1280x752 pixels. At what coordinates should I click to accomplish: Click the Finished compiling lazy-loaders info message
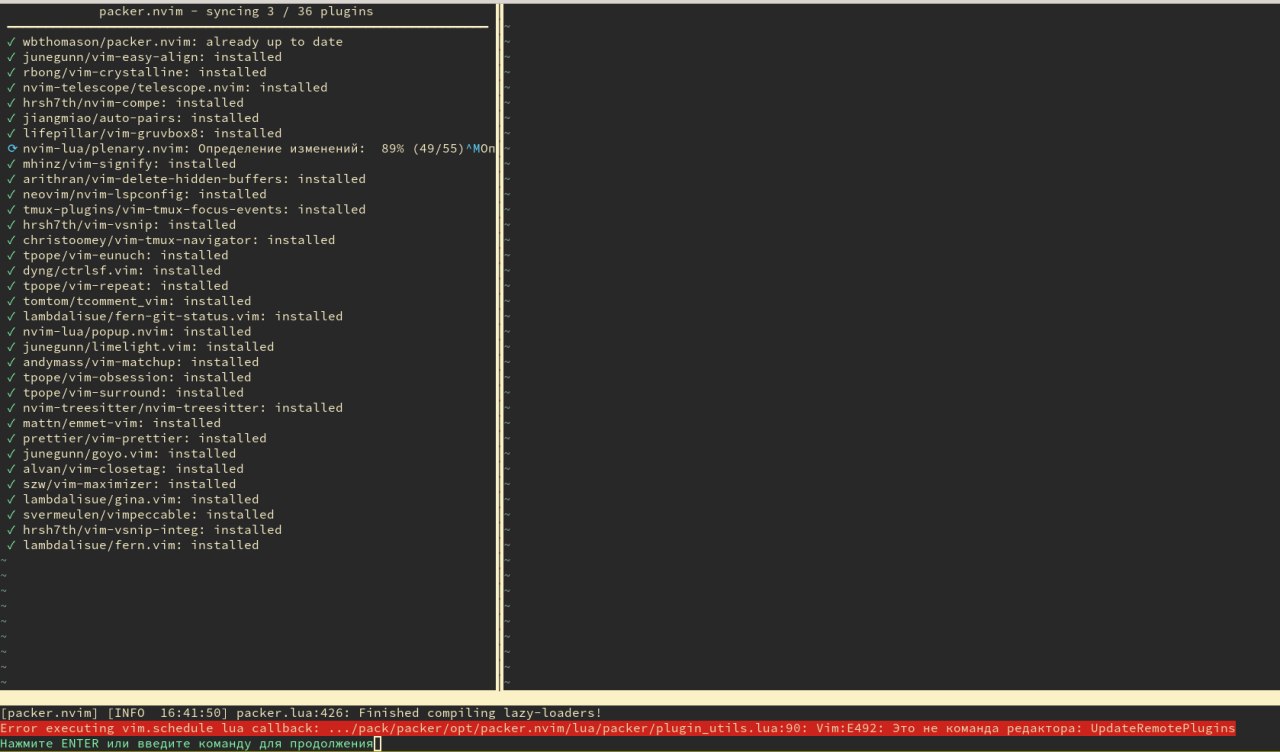(x=301, y=713)
